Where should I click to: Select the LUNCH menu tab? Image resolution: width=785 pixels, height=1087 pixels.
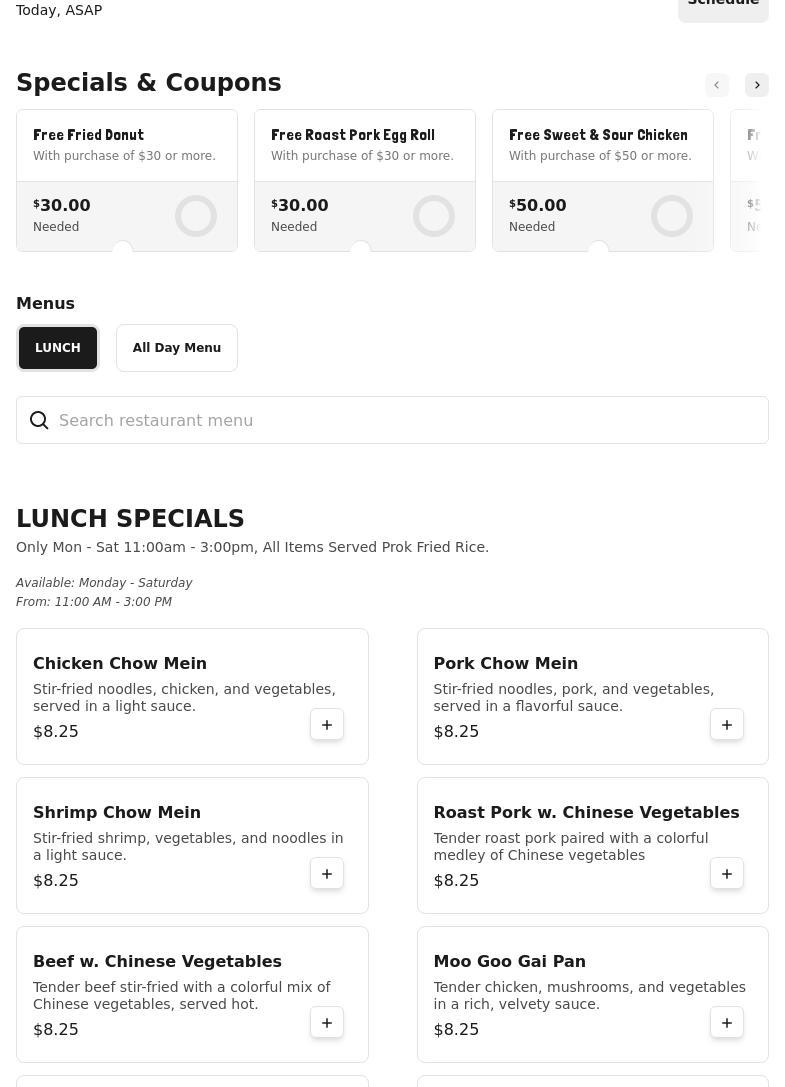pos(58,348)
